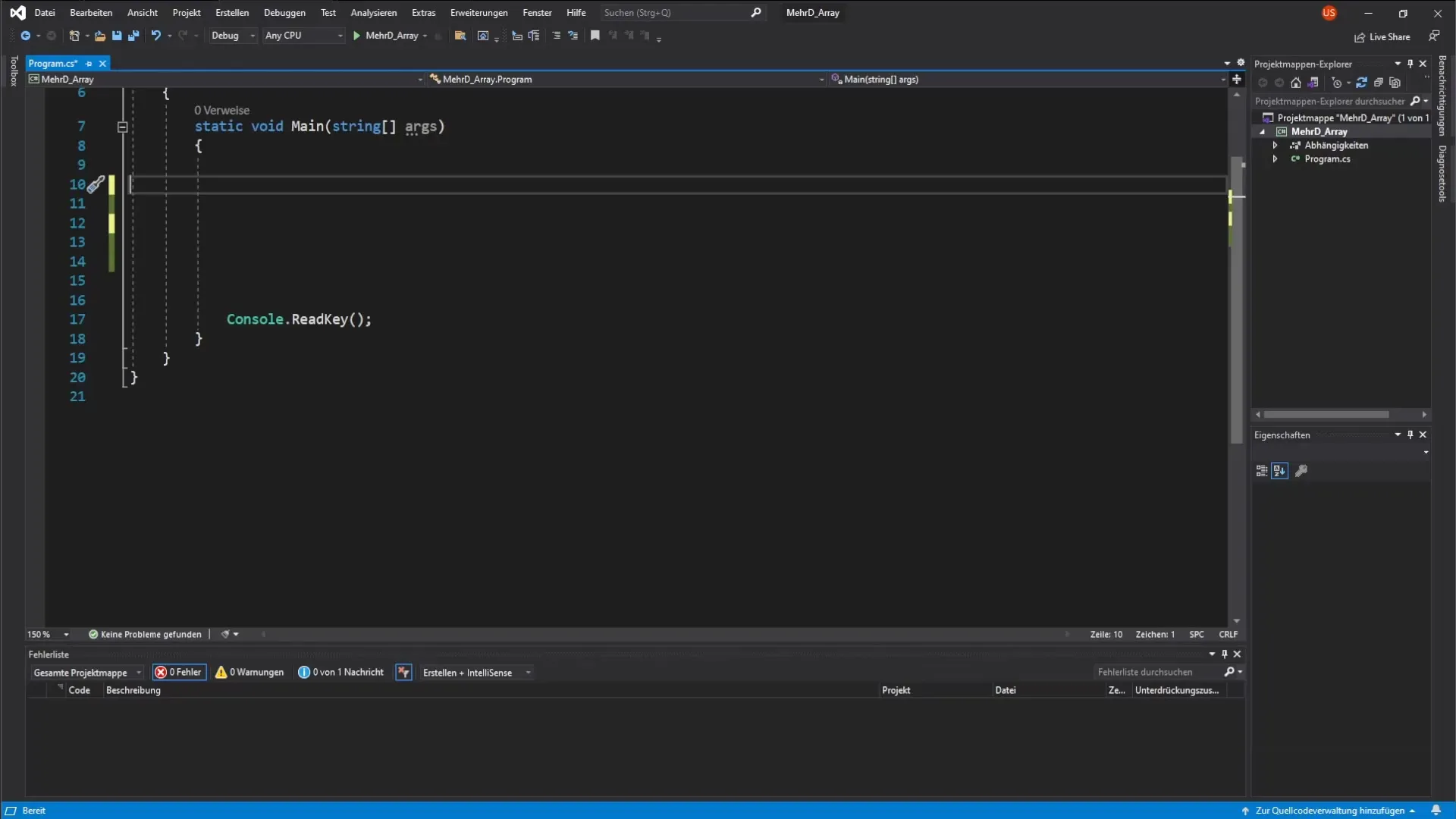Open the 150 % zoom level dropdown
Screen dimensions: 1456x819
(x=48, y=635)
